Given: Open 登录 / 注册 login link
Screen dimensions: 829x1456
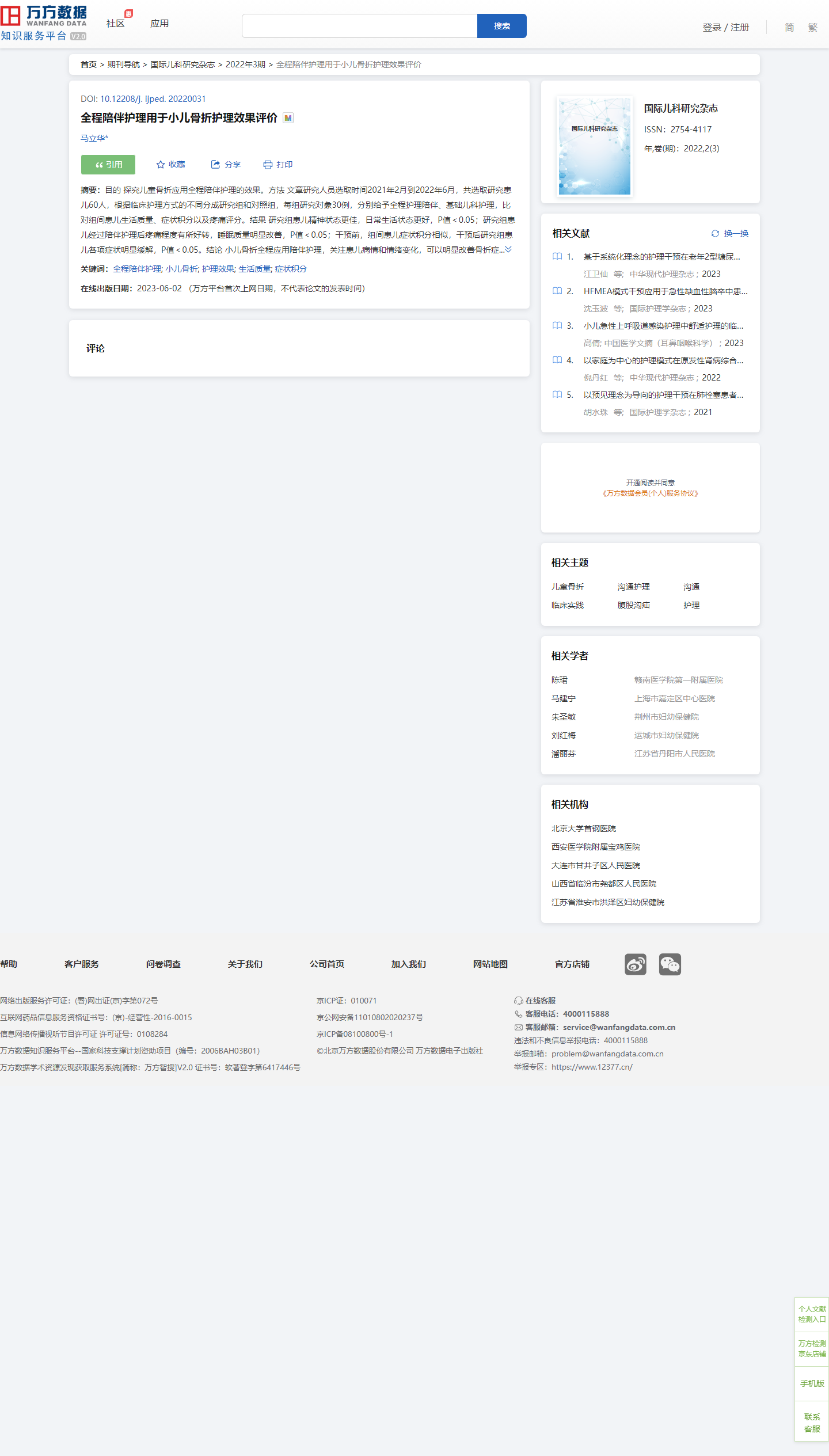Looking at the screenshot, I should [x=725, y=28].
